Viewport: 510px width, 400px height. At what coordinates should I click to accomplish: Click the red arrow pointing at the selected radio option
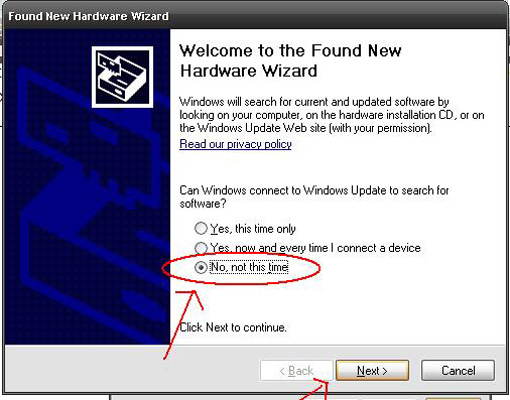tap(183, 325)
